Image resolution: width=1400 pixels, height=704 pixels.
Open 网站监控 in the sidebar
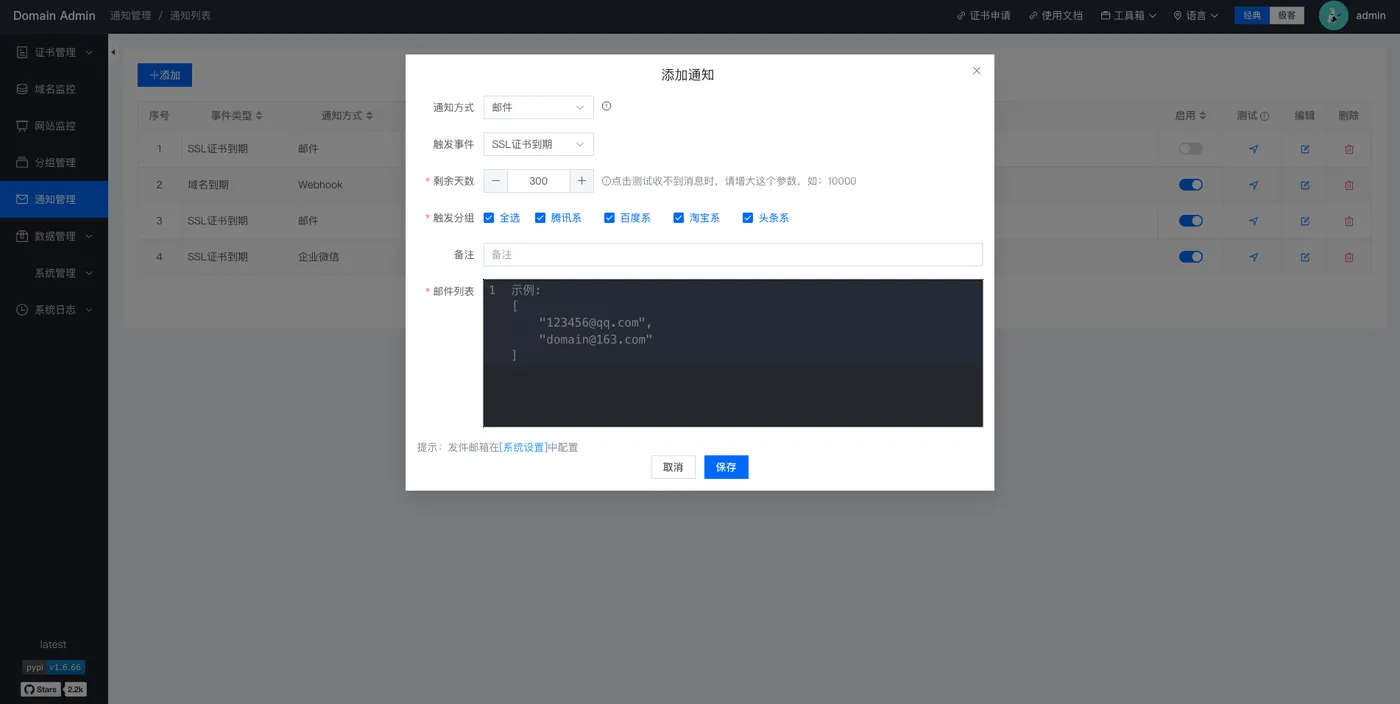coord(54,126)
